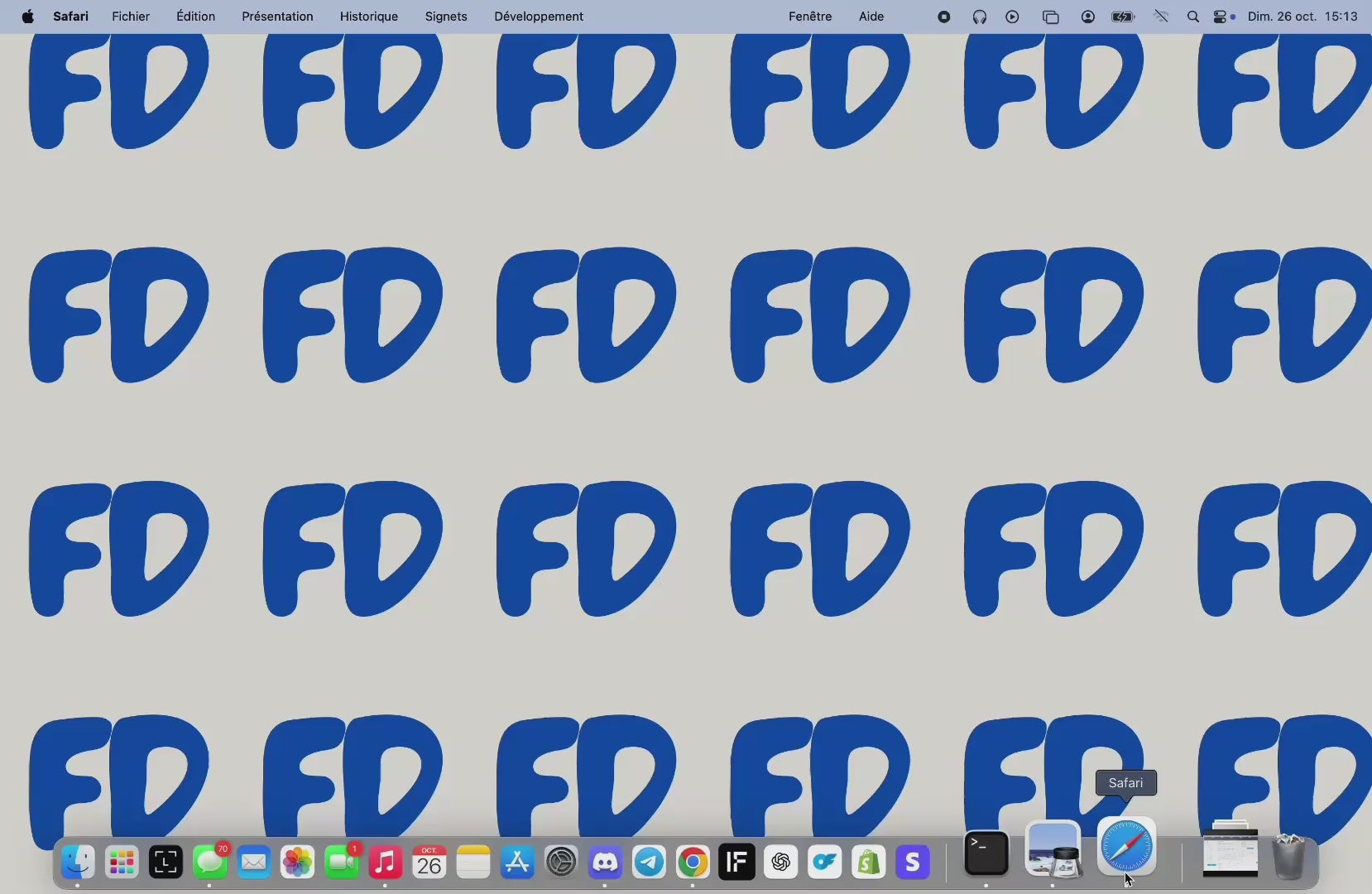Launch Discord from the Dock
The width and height of the screenshot is (1372, 894).
[605, 863]
